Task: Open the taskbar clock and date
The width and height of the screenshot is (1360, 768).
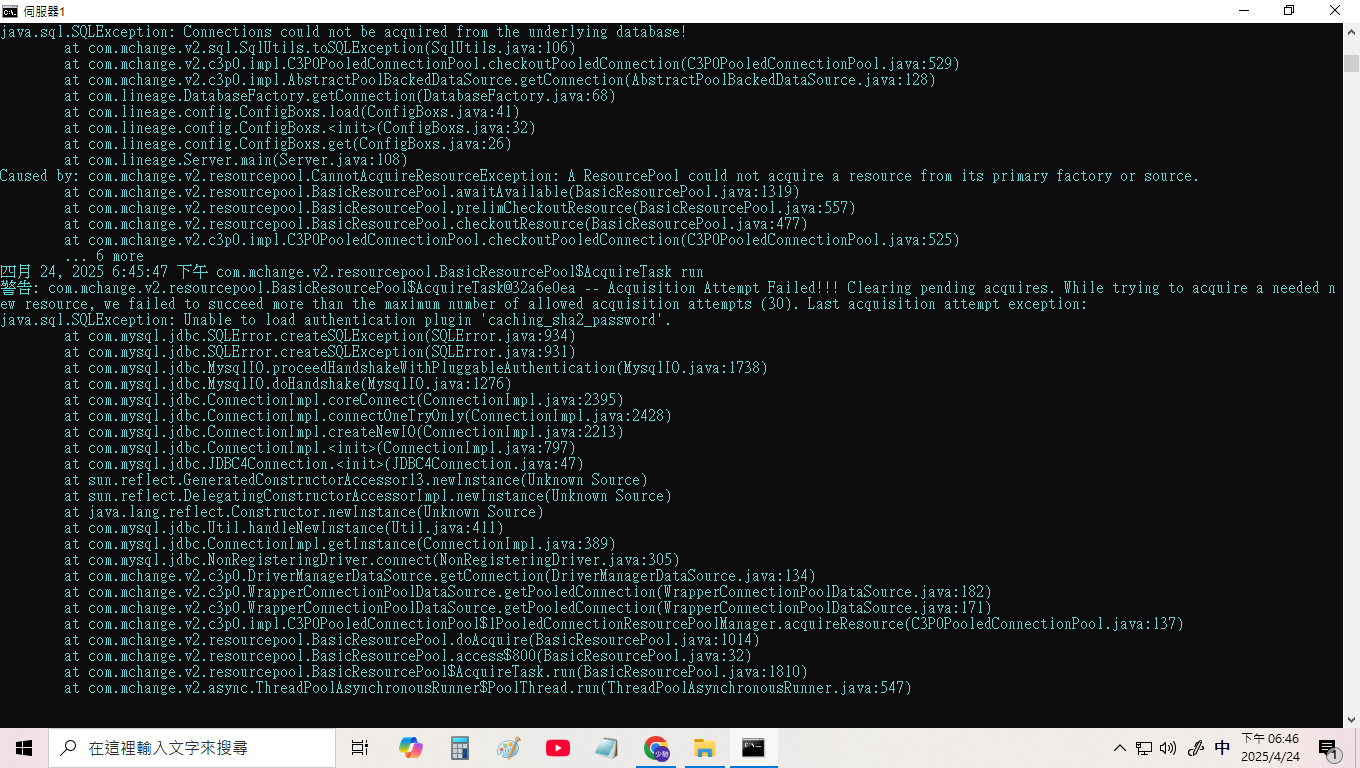Action: [x=1270, y=748]
